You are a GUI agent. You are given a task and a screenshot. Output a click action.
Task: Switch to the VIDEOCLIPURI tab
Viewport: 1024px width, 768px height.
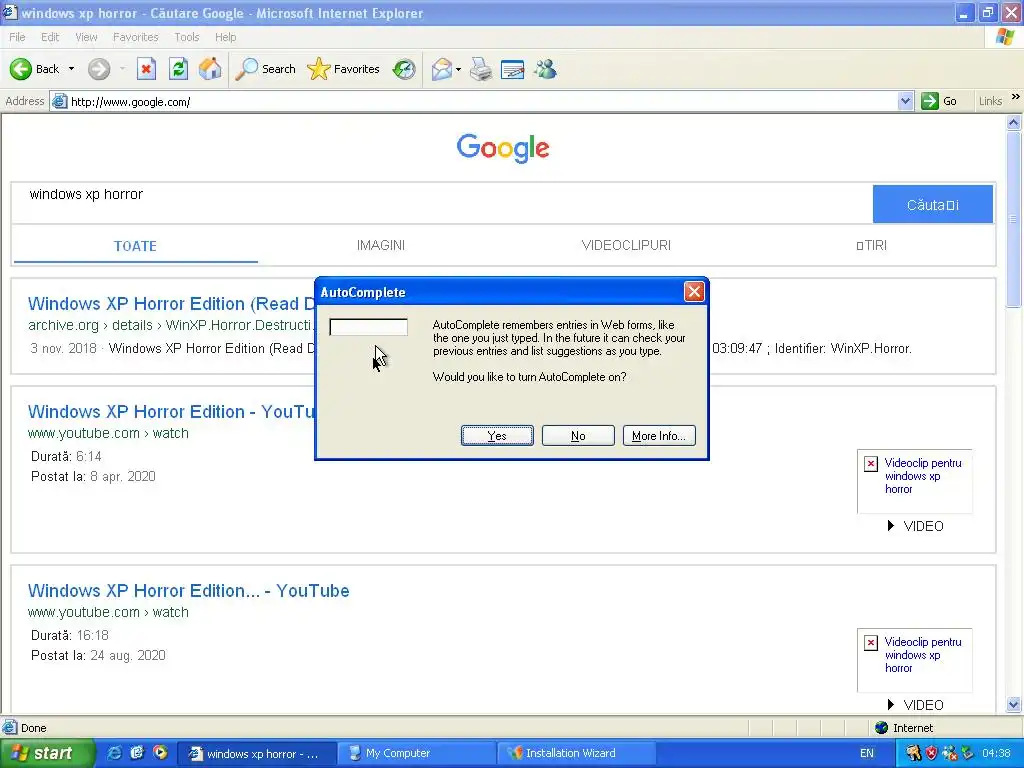[626, 246]
